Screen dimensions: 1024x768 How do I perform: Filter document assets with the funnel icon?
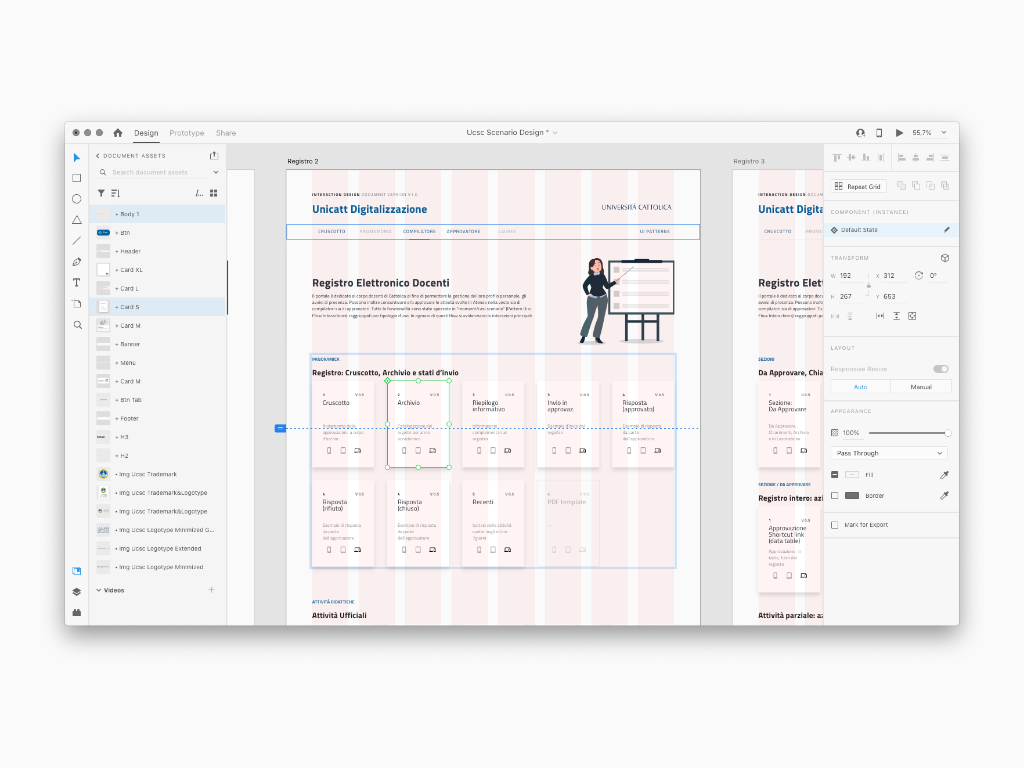[101, 193]
